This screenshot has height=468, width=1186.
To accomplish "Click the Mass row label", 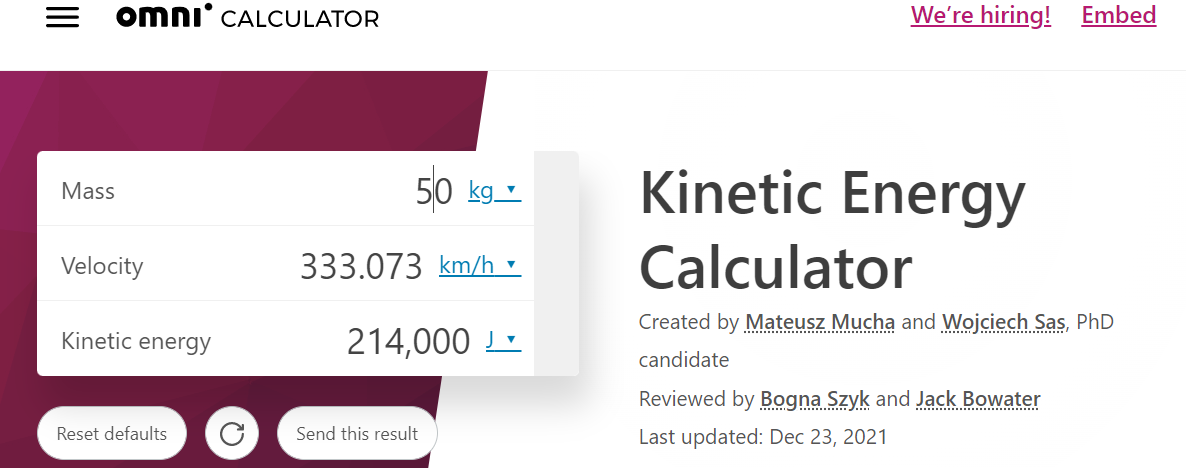I will click(88, 191).
